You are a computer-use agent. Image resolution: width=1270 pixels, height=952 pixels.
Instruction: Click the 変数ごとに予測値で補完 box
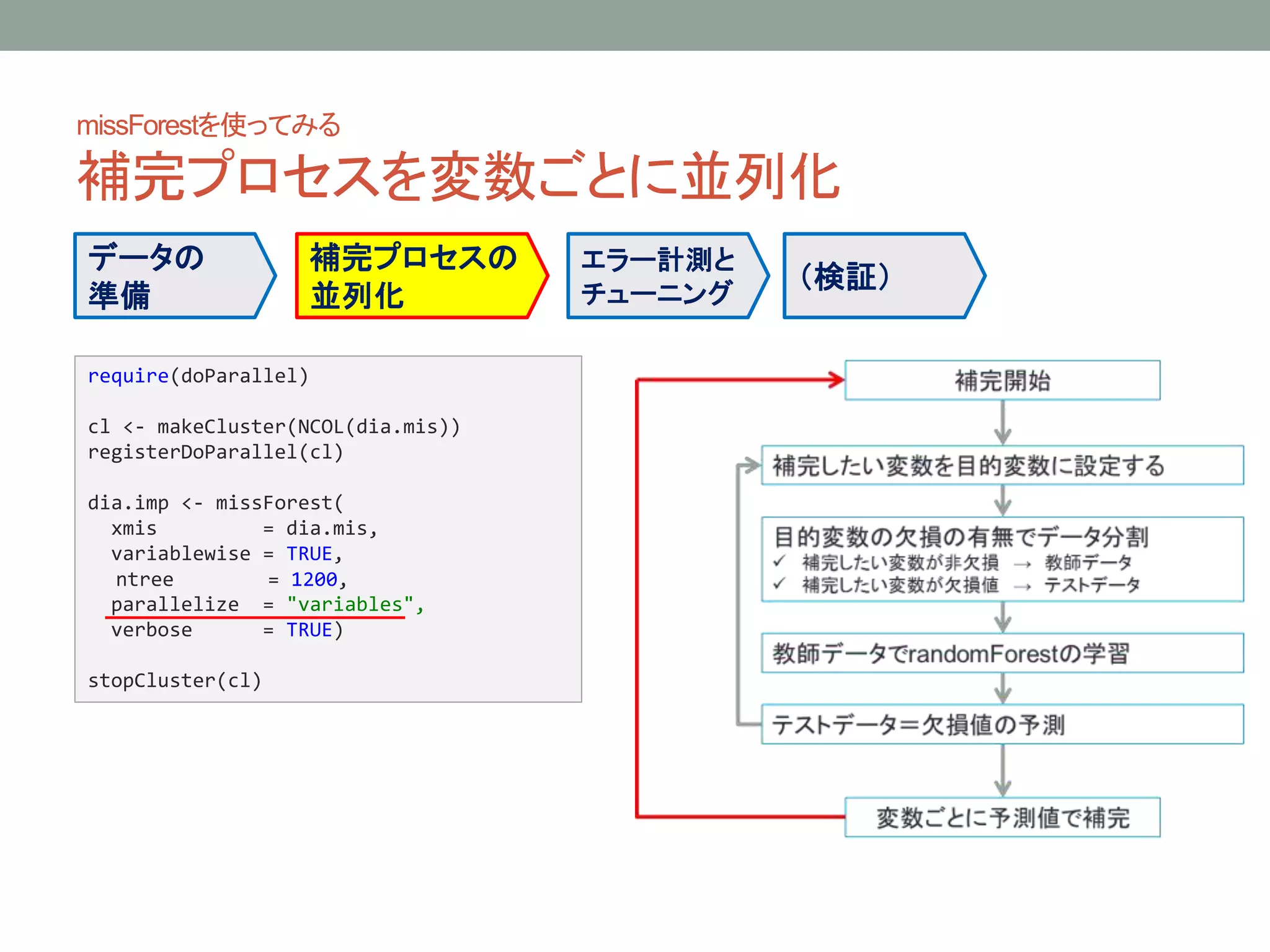click(x=1002, y=818)
